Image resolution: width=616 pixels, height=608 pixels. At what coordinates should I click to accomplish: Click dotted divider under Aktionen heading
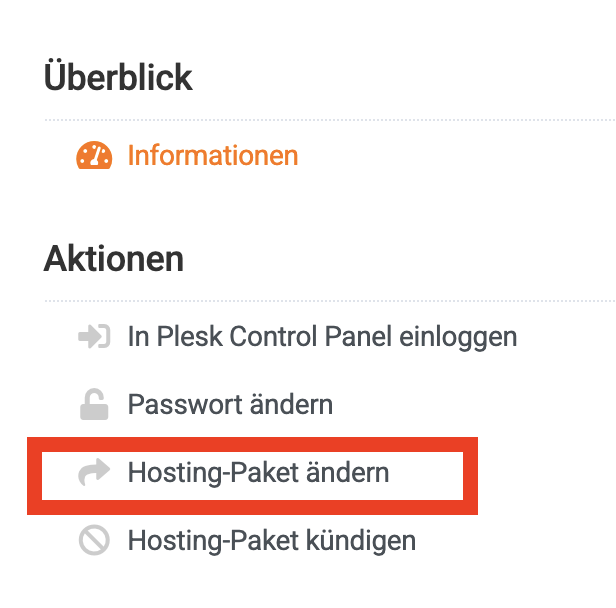pos(328,301)
